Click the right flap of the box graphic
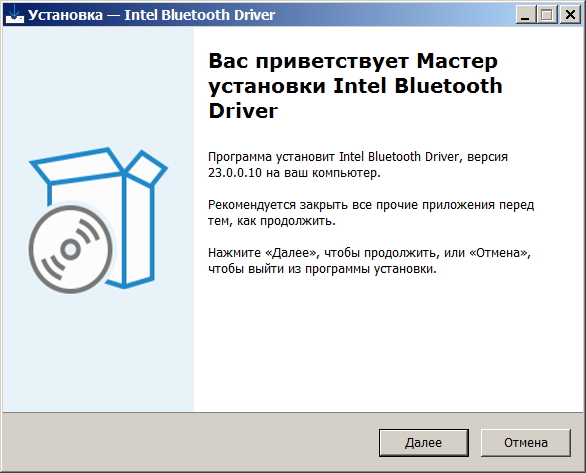Viewport: 586px width, 473px height. click(x=146, y=167)
